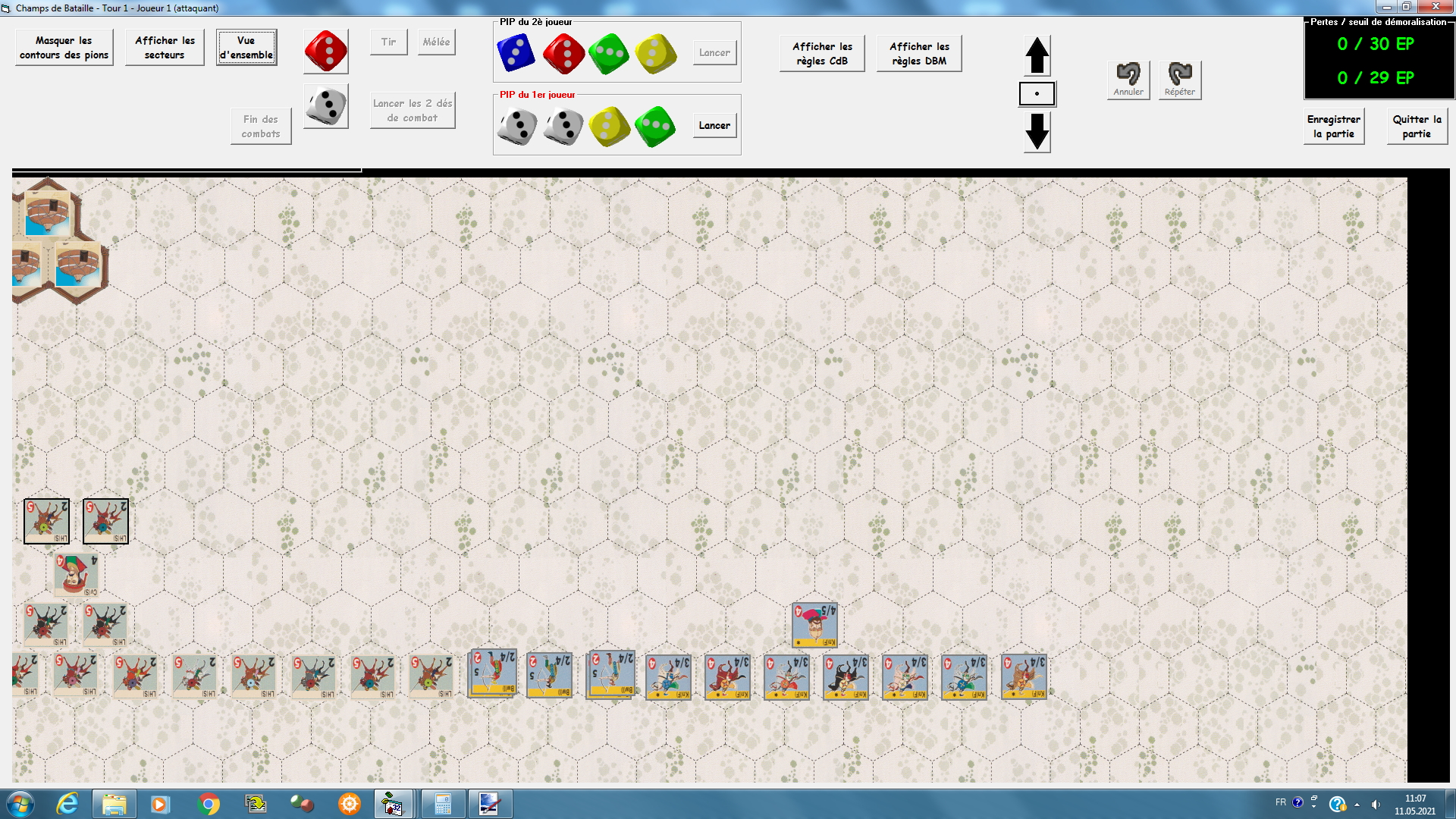Select the red-hat commander counter

76,574
